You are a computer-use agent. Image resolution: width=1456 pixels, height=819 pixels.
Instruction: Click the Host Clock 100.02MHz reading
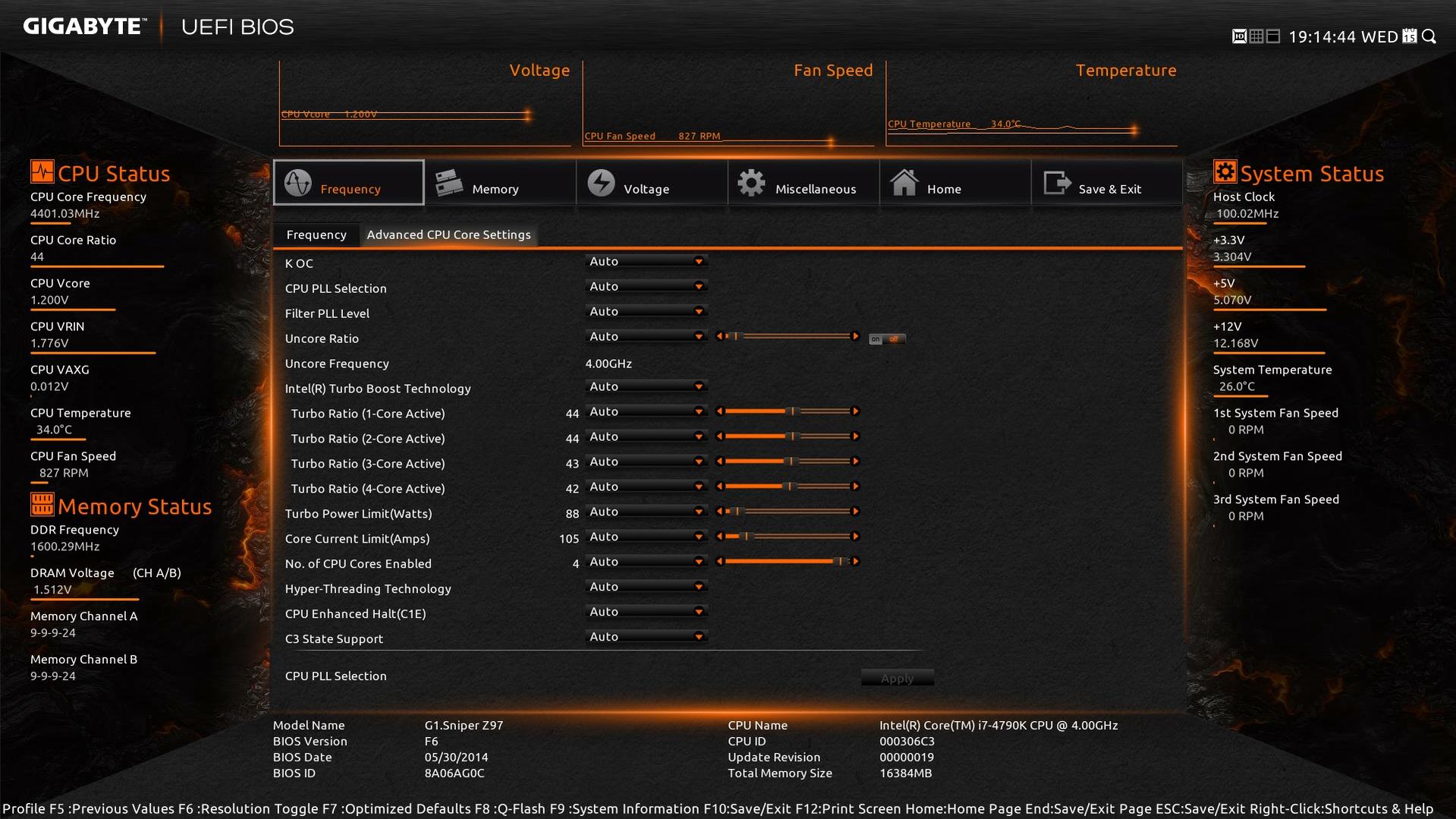point(1247,214)
